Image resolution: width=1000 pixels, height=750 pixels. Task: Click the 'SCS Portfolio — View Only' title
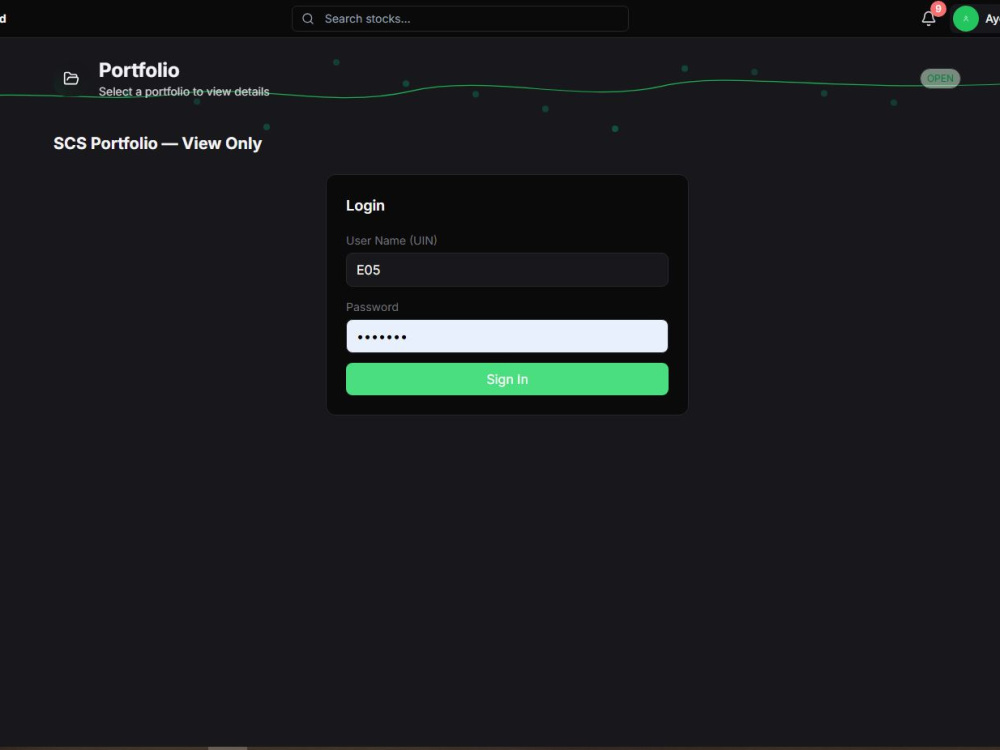coord(158,143)
